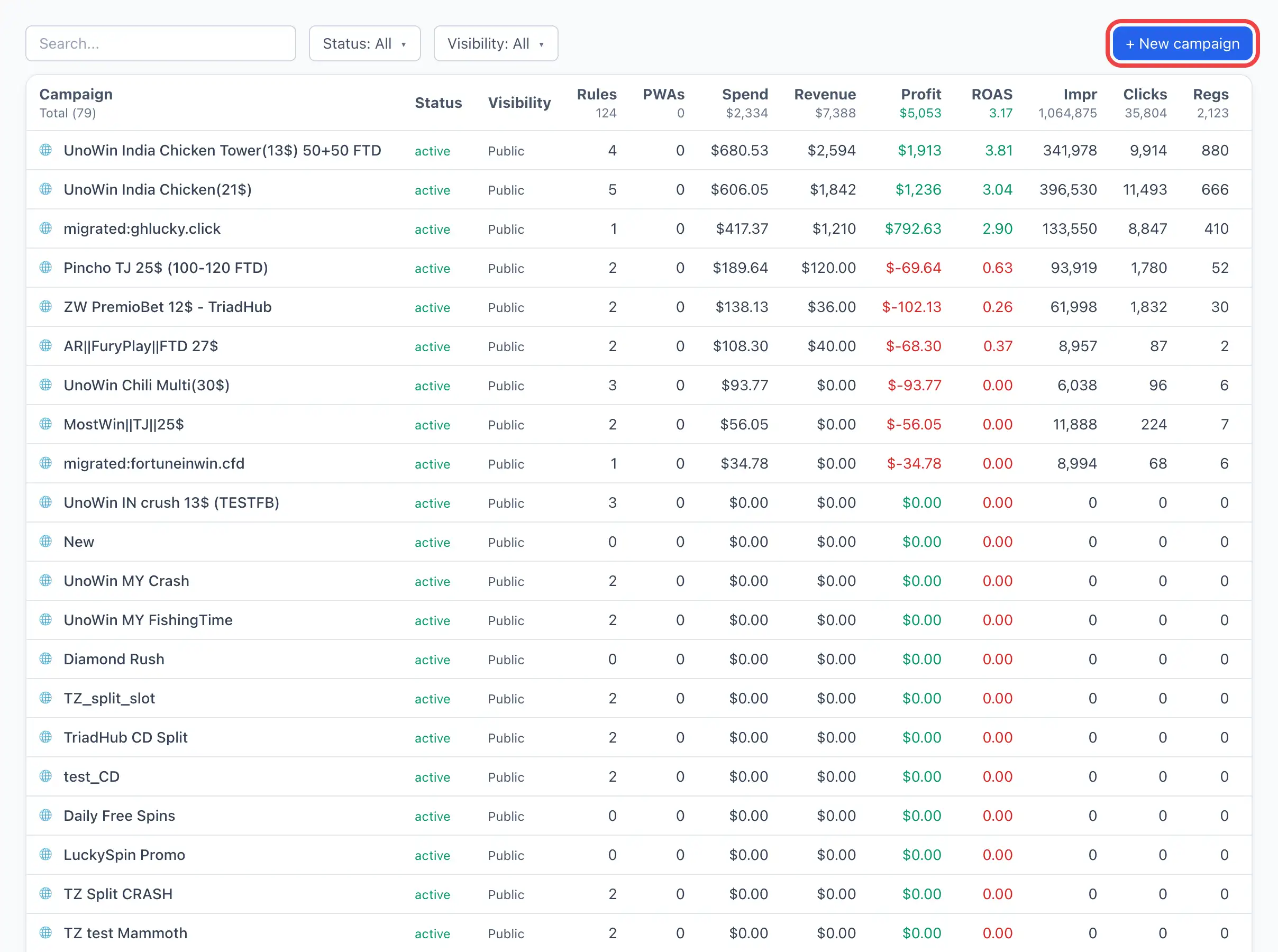This screenshot has height=952, width=1278.
Task: Click globe icon next to MostWin||TJ||25$
Action: pyautogui.click(x=45, y=424)
